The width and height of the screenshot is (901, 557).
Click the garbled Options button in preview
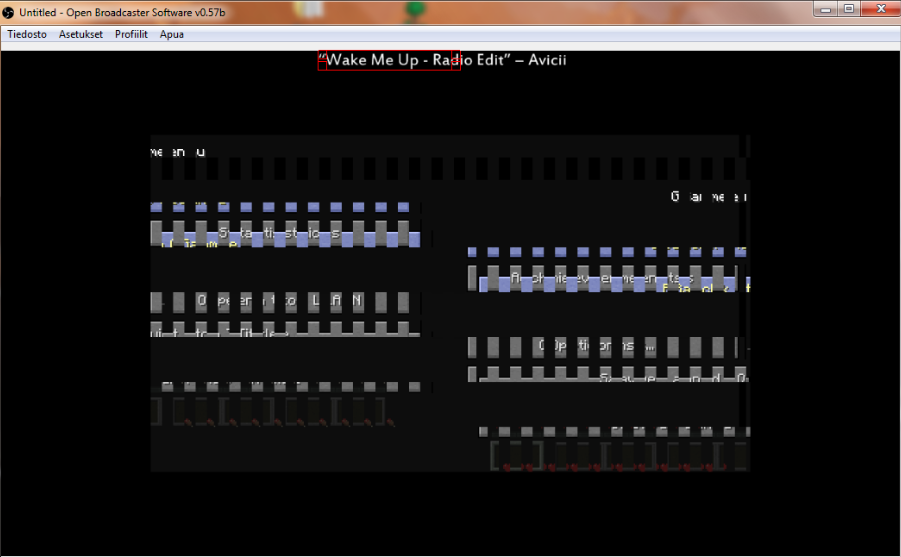pyautogui.click(x=603, y=347)
